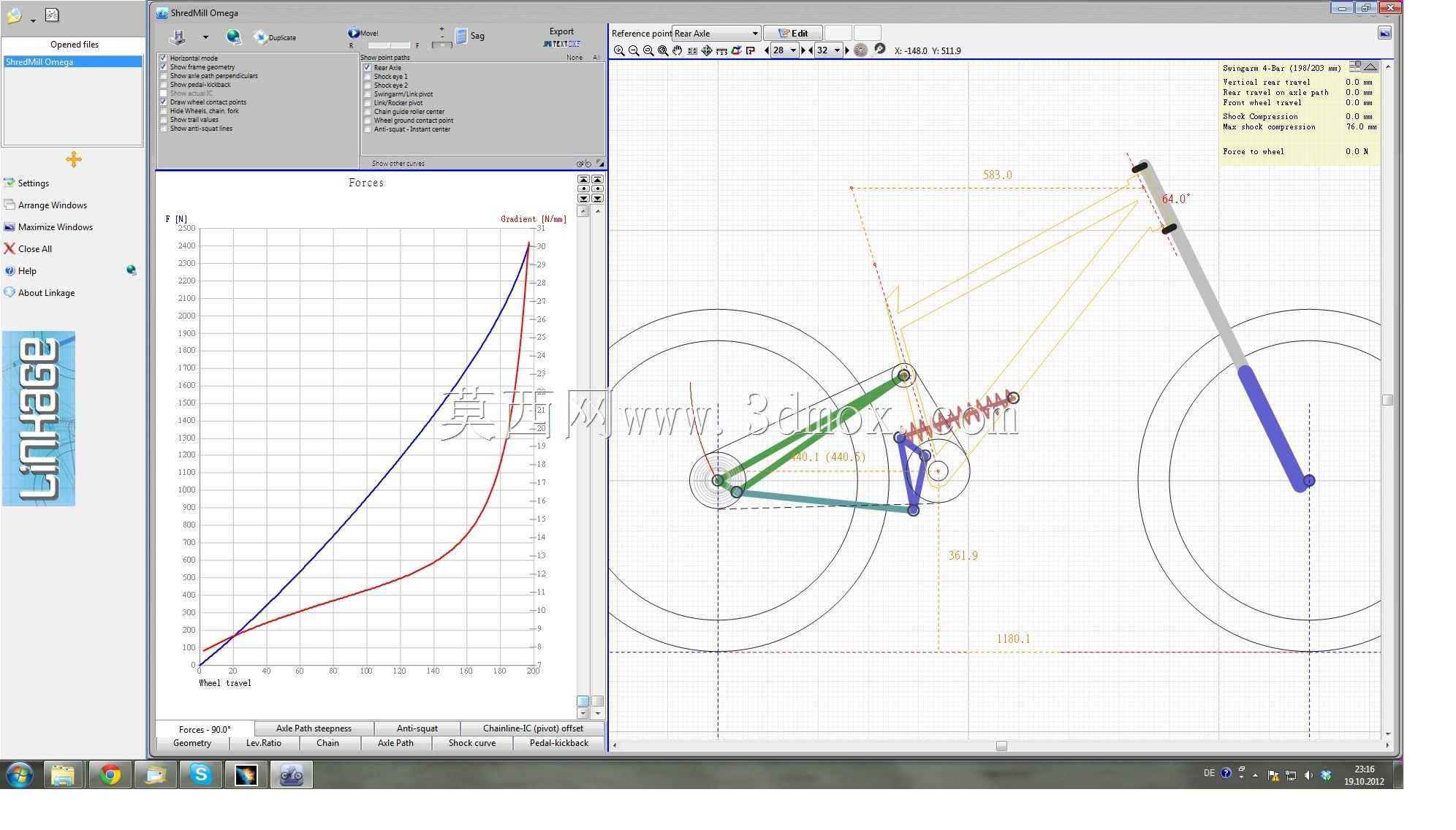
Task: Enable Show anti-squat lines
Action: click(164, 128)
